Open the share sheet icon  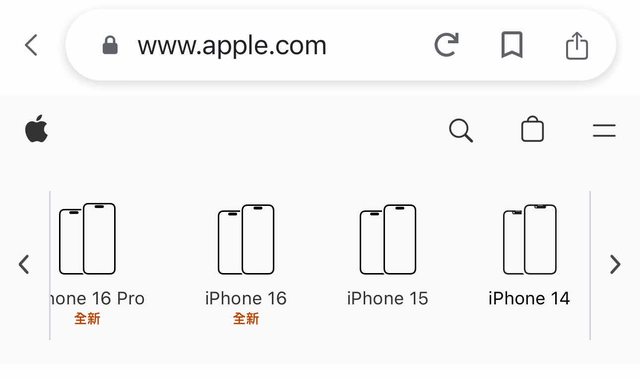point(577,45)
